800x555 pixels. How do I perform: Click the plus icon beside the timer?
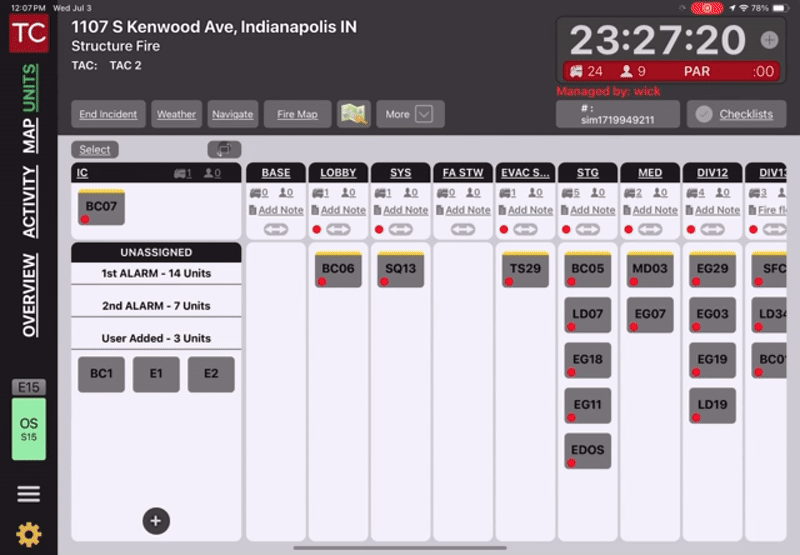(768, 40)
